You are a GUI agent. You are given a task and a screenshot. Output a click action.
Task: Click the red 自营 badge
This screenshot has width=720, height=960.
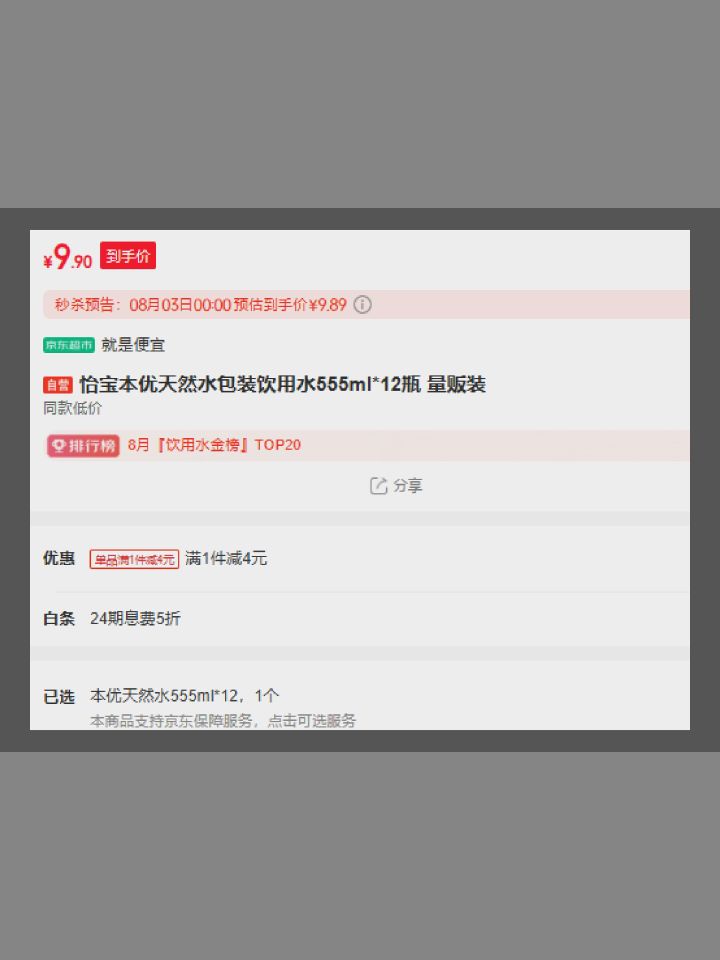(58, 384)
